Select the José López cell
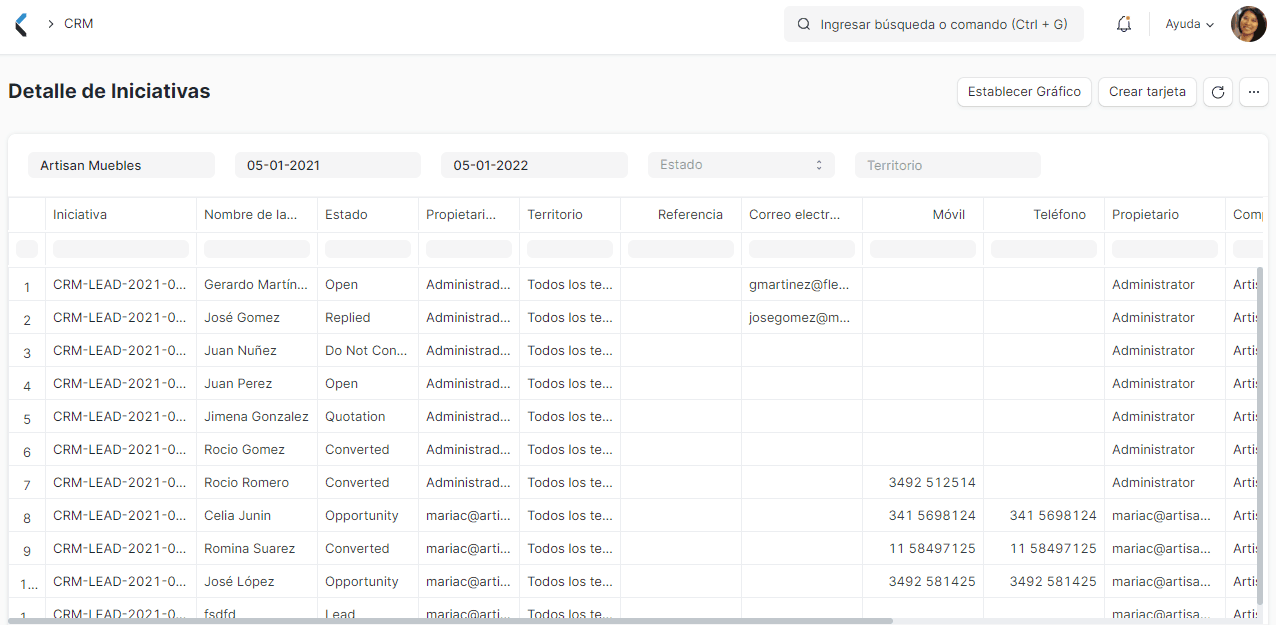Screen dimensions: 1276x625 (257, 582)
